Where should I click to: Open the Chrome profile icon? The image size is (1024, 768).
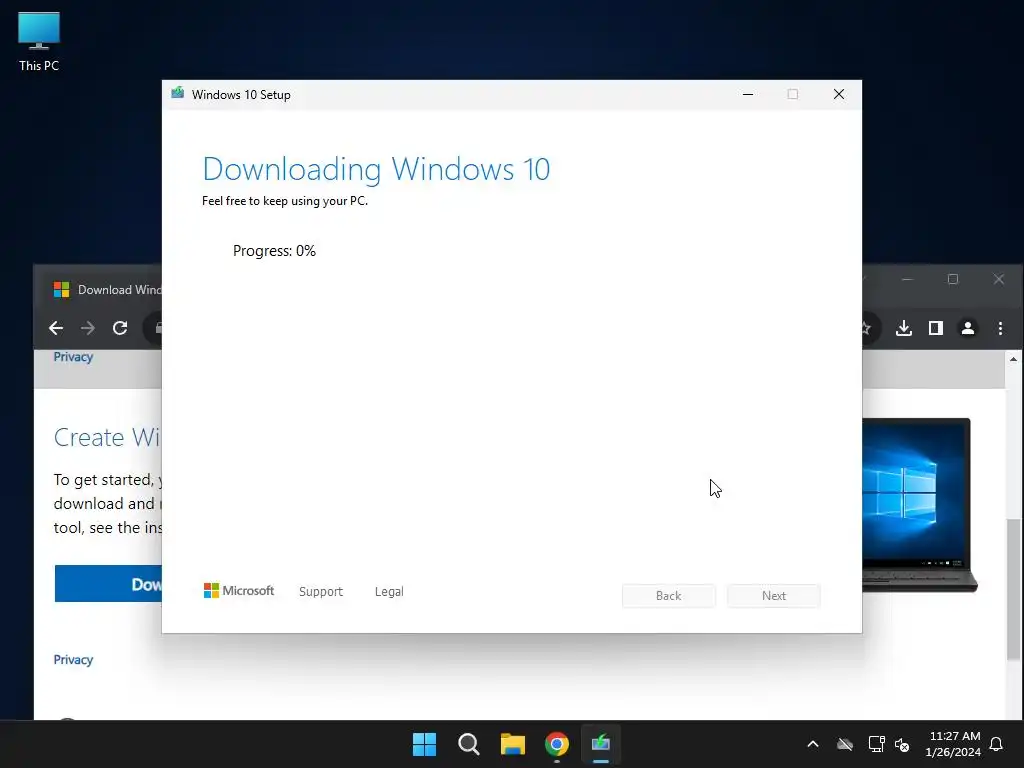968,328
